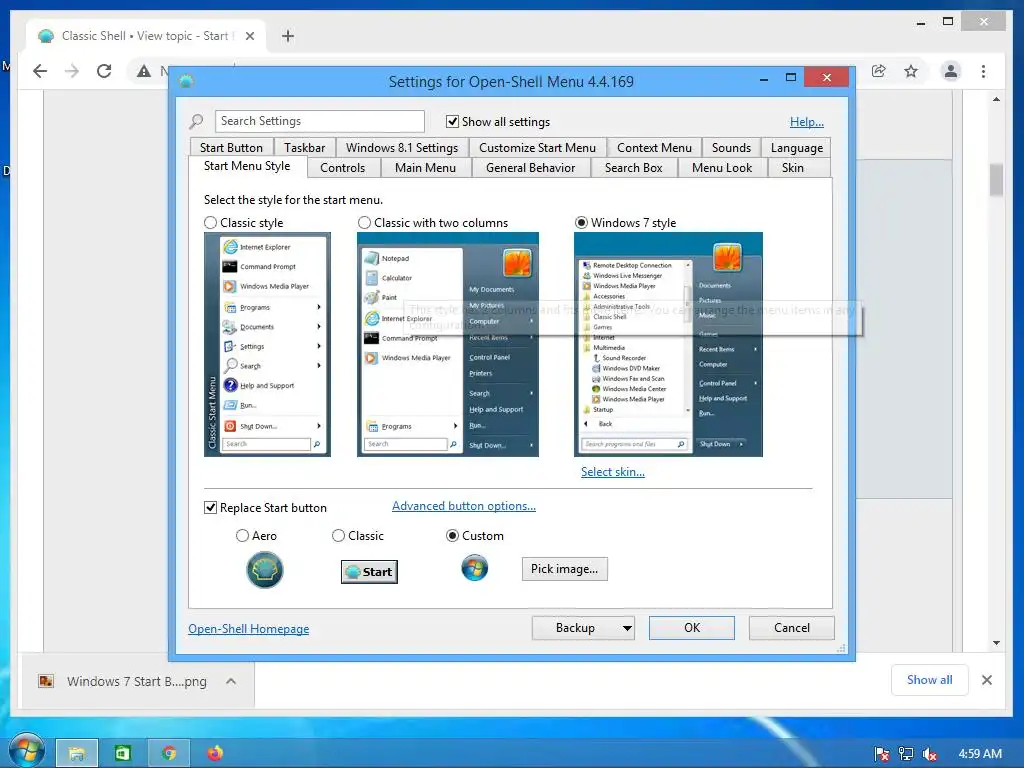The image size is (1024, 768).
Task: Switch to the Taskbar tab
Action: (304, 148)
